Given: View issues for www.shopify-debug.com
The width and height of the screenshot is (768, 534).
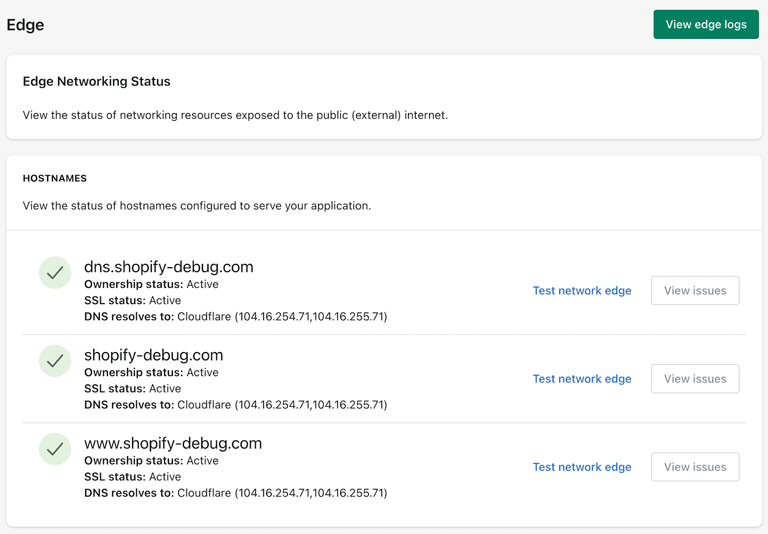Looking at the screenshot, I should click(x=695, y=467).
